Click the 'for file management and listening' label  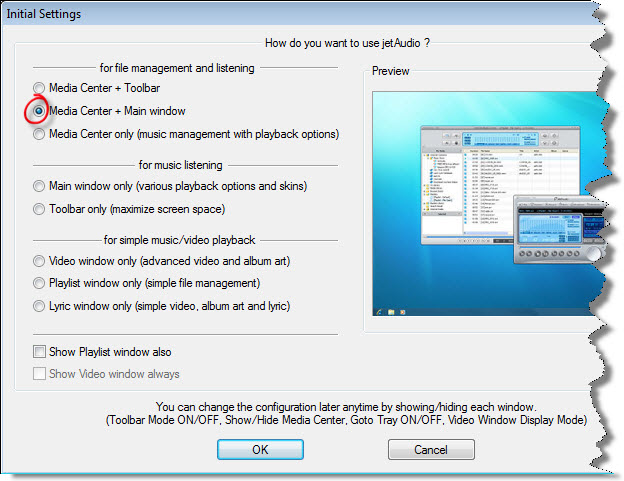pos(177,68)
